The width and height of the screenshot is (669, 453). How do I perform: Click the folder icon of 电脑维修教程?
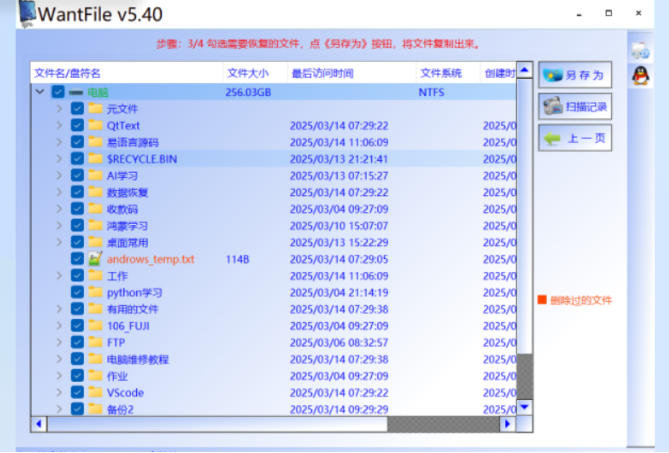[96, 359]
